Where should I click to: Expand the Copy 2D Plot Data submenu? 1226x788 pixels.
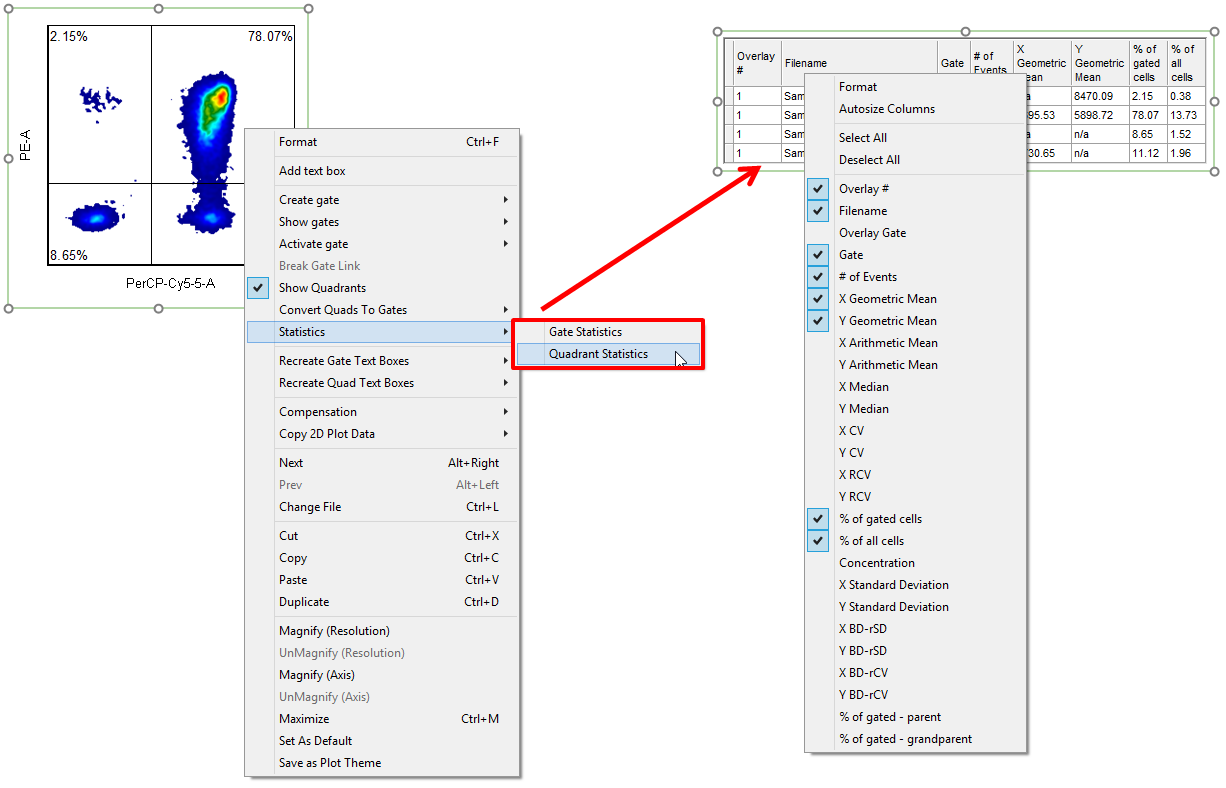pos(327,434)
